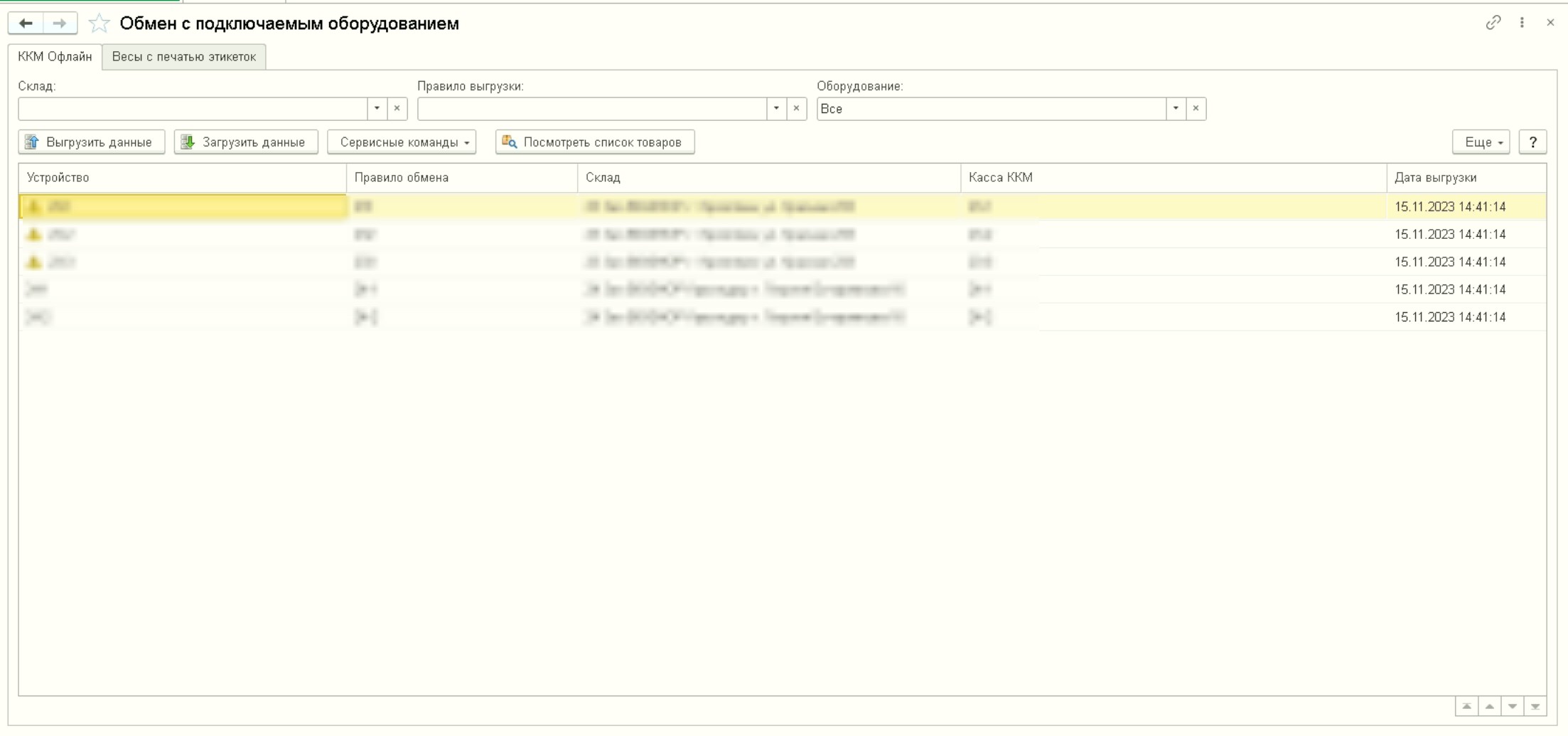Click Посмотреть список товаров button

594,142
